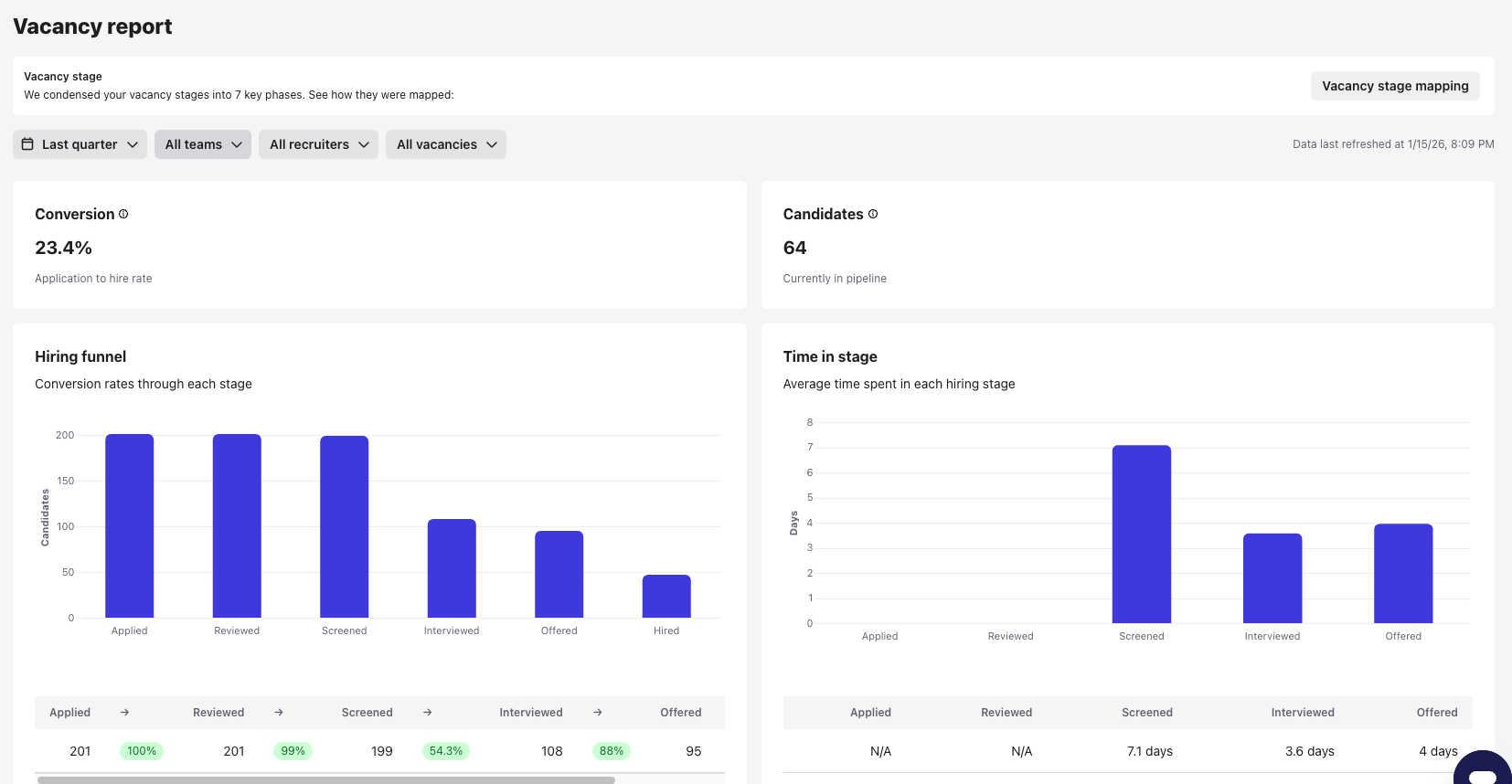This screenshot has height=784, width=1512.
Task: Click the info icon beside Candidates
Action: (873, 214)
